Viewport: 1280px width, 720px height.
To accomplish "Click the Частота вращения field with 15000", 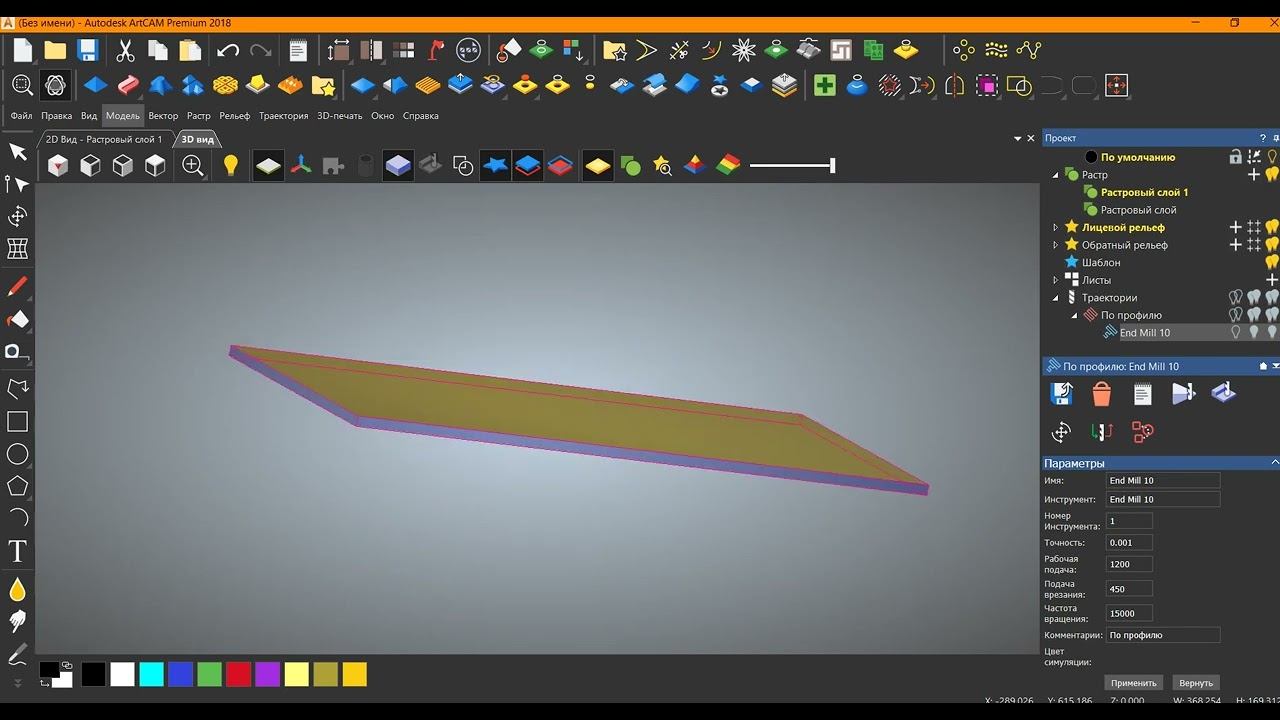I will [x=1129, y=613].
